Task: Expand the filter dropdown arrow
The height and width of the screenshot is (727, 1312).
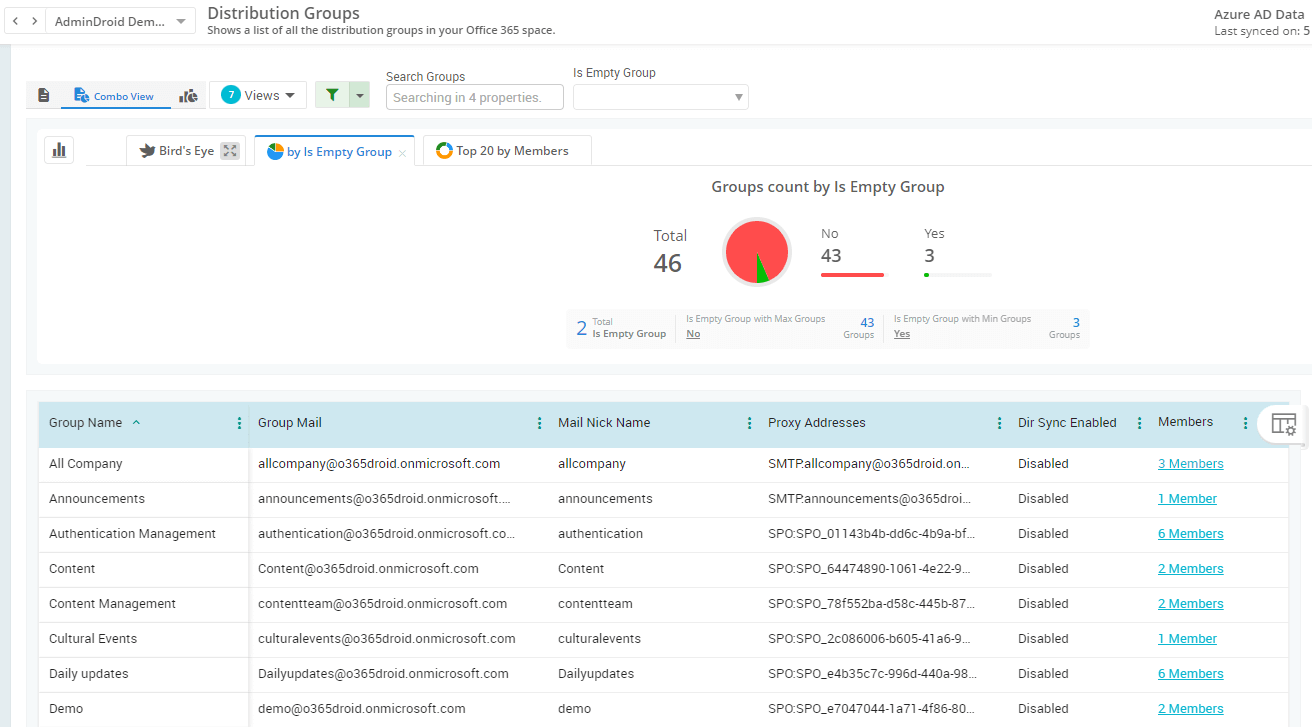Action: pos(360,95)
